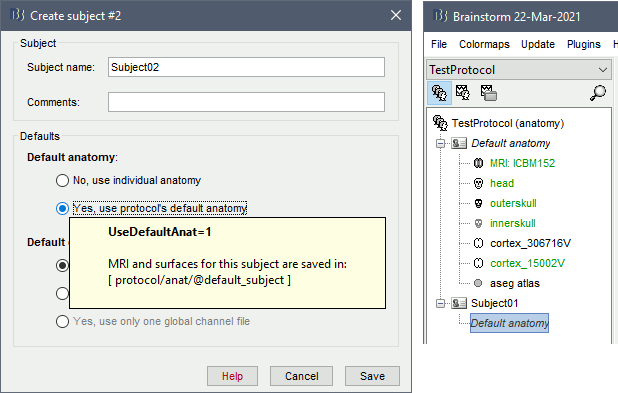Select the 'cortex_306716V' tree row text

[x=530, y=243]
